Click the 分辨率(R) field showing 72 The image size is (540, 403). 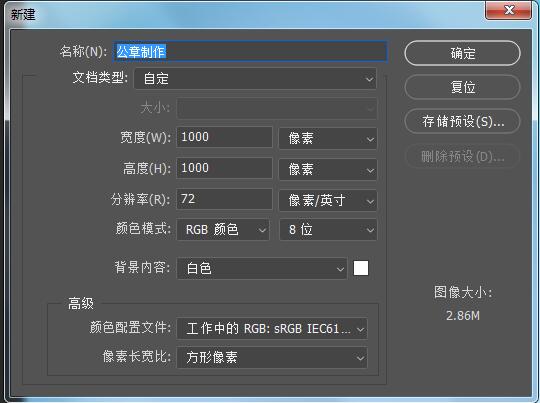pyautogui.click(x=224, y=199)
